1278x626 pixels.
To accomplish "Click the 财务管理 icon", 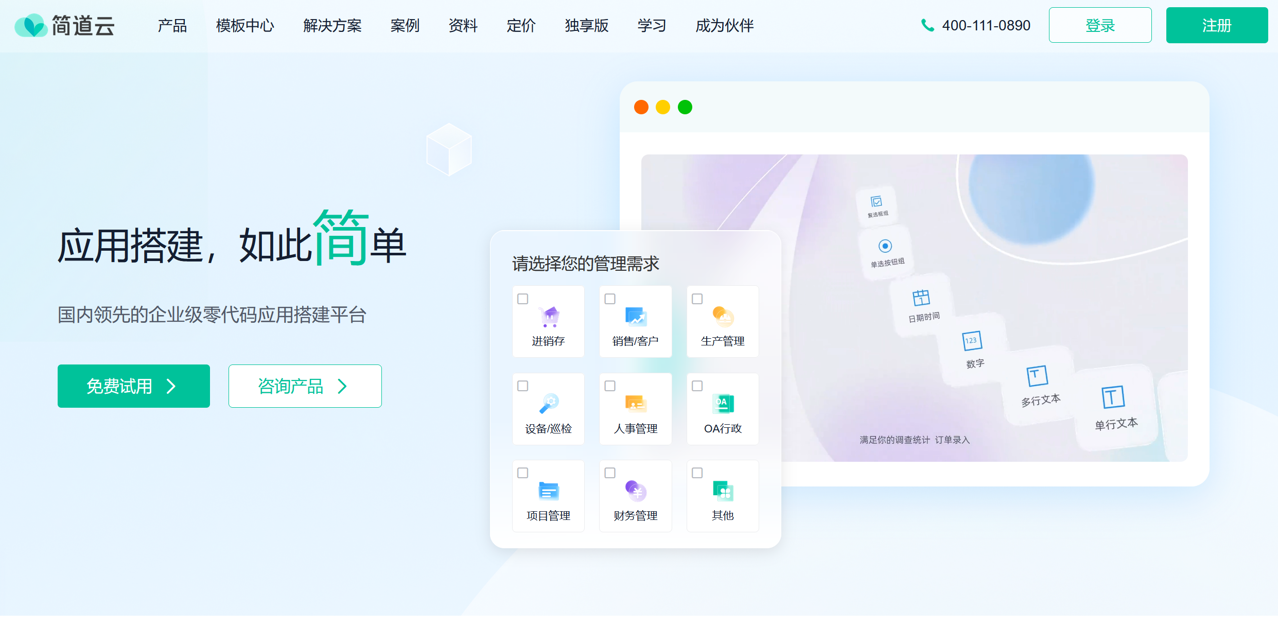I will [635, 491].
